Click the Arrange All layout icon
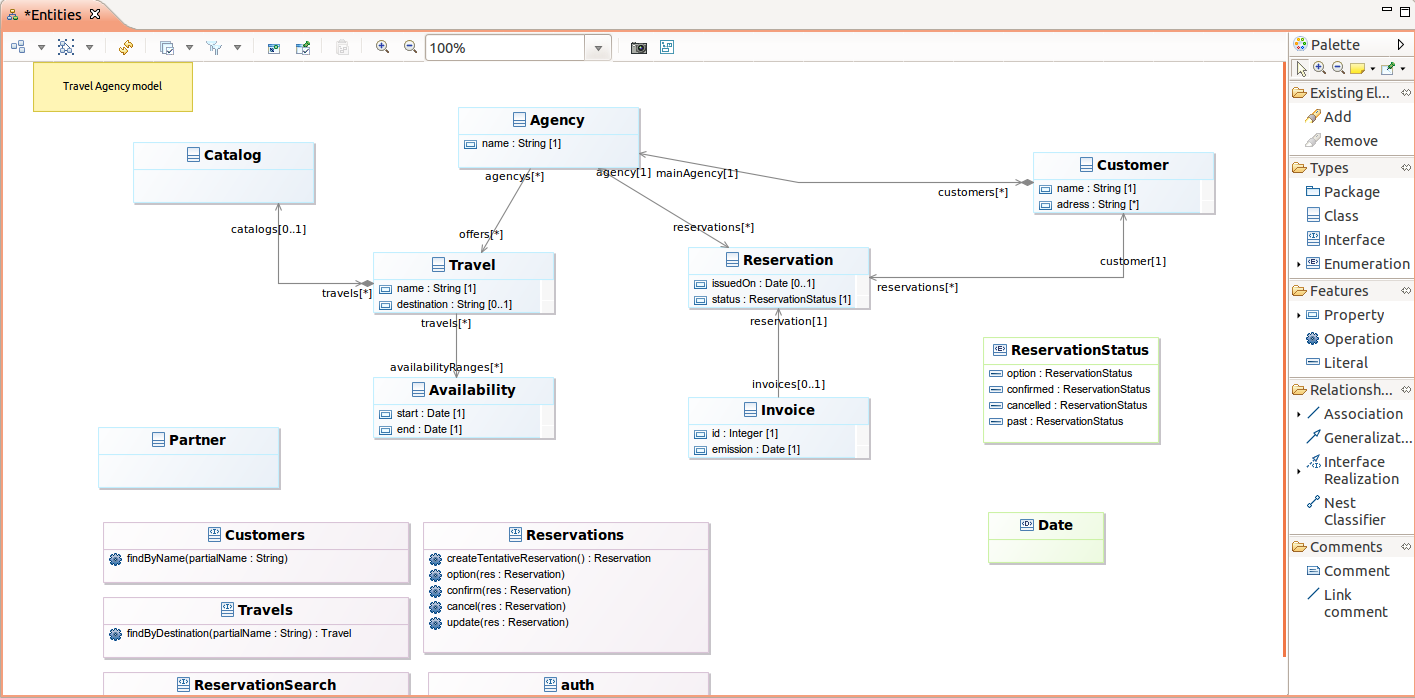 18,47
